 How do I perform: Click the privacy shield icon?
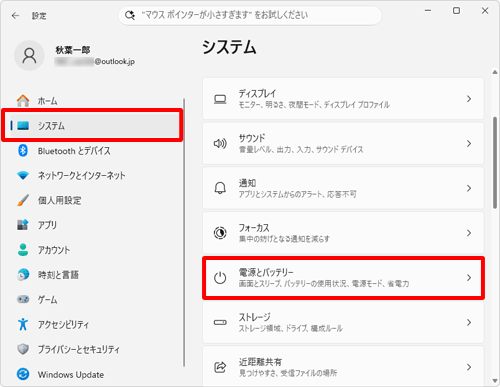coord(23,349)
